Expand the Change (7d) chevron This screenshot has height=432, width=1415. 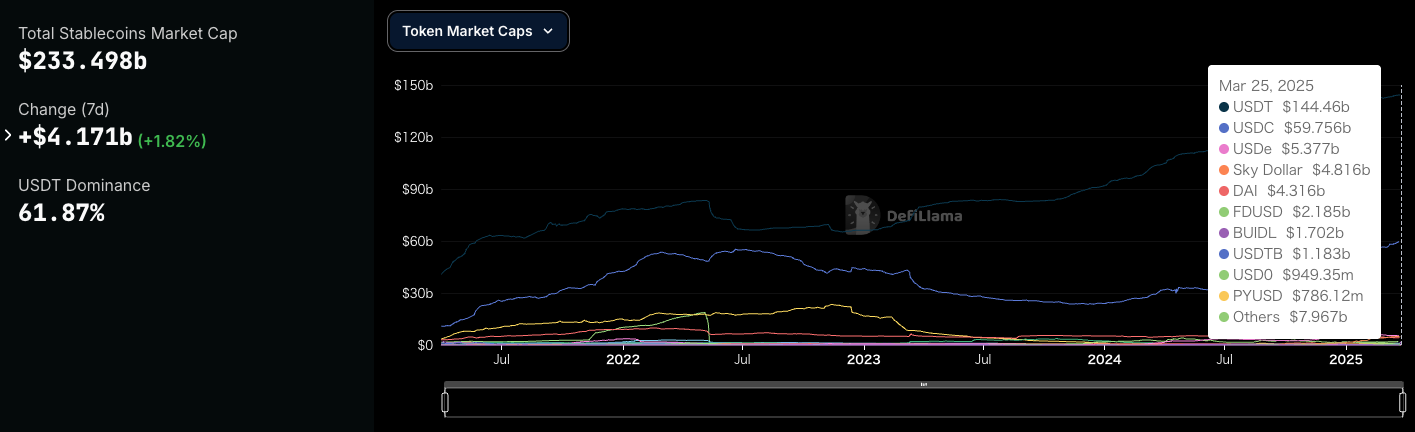point(8,136)
